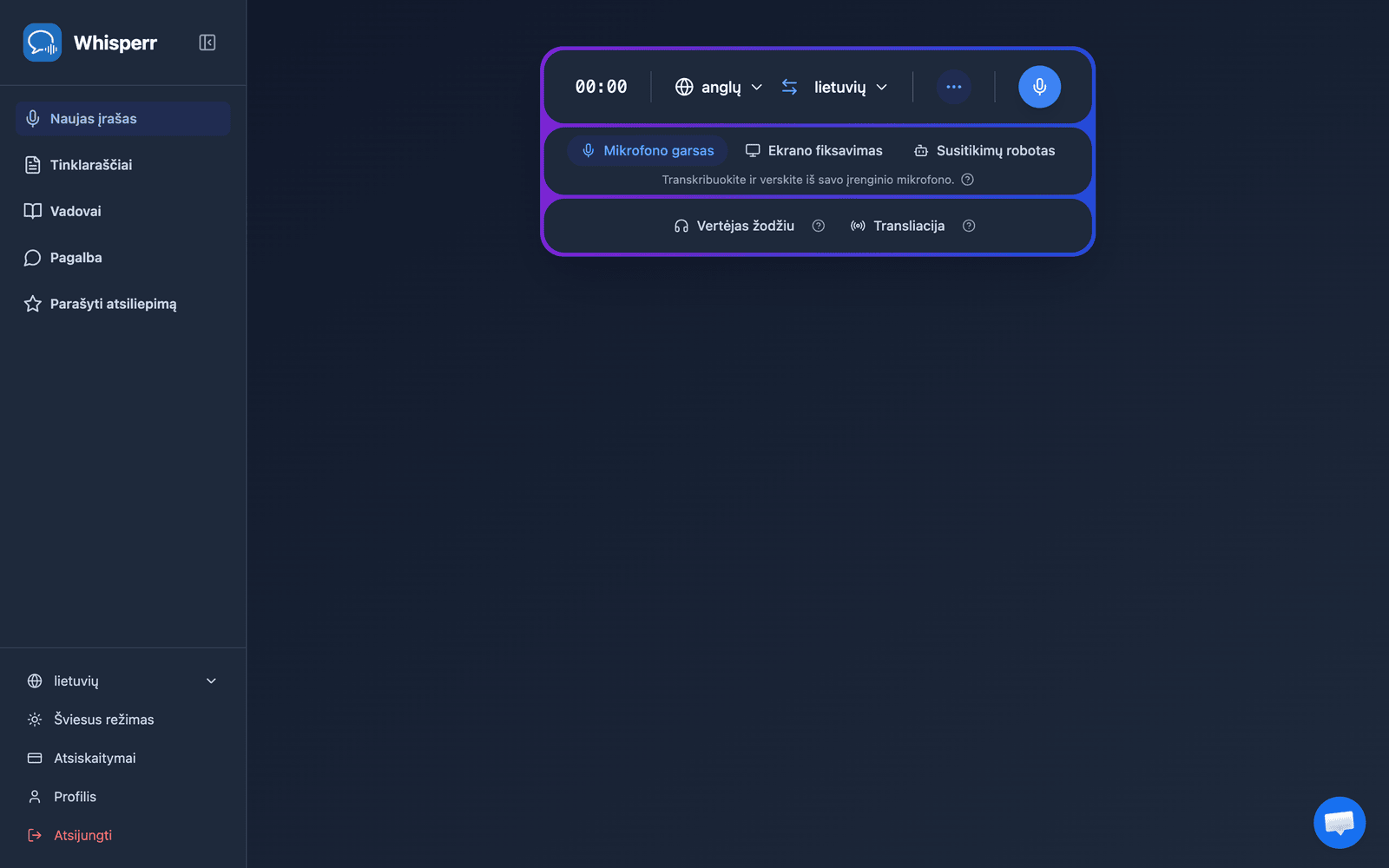Click Atsijungti to log out
This screenshot has width=1389, height=868.
click(122, 835)
